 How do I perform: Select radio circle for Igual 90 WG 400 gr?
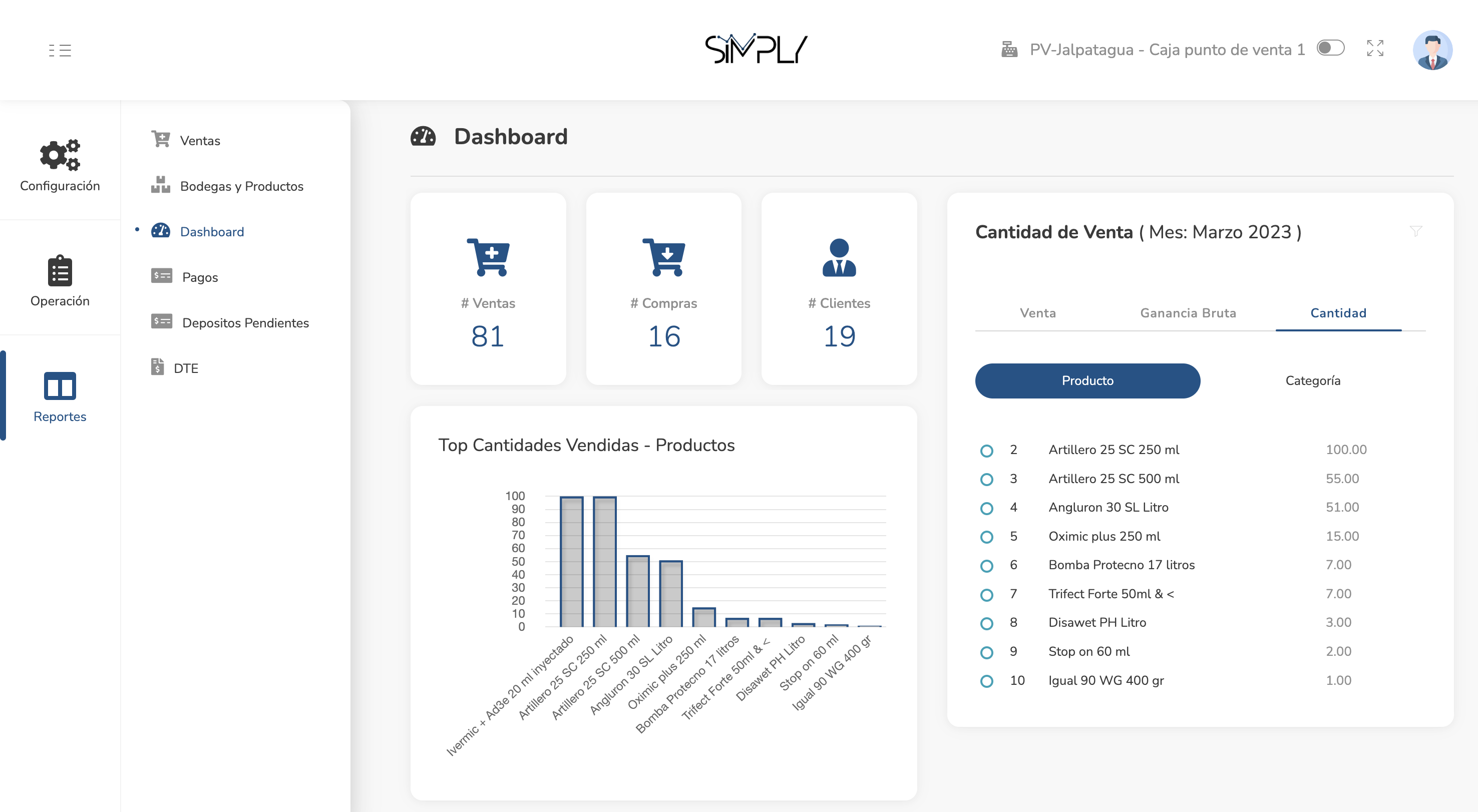(x=986, y=681)
